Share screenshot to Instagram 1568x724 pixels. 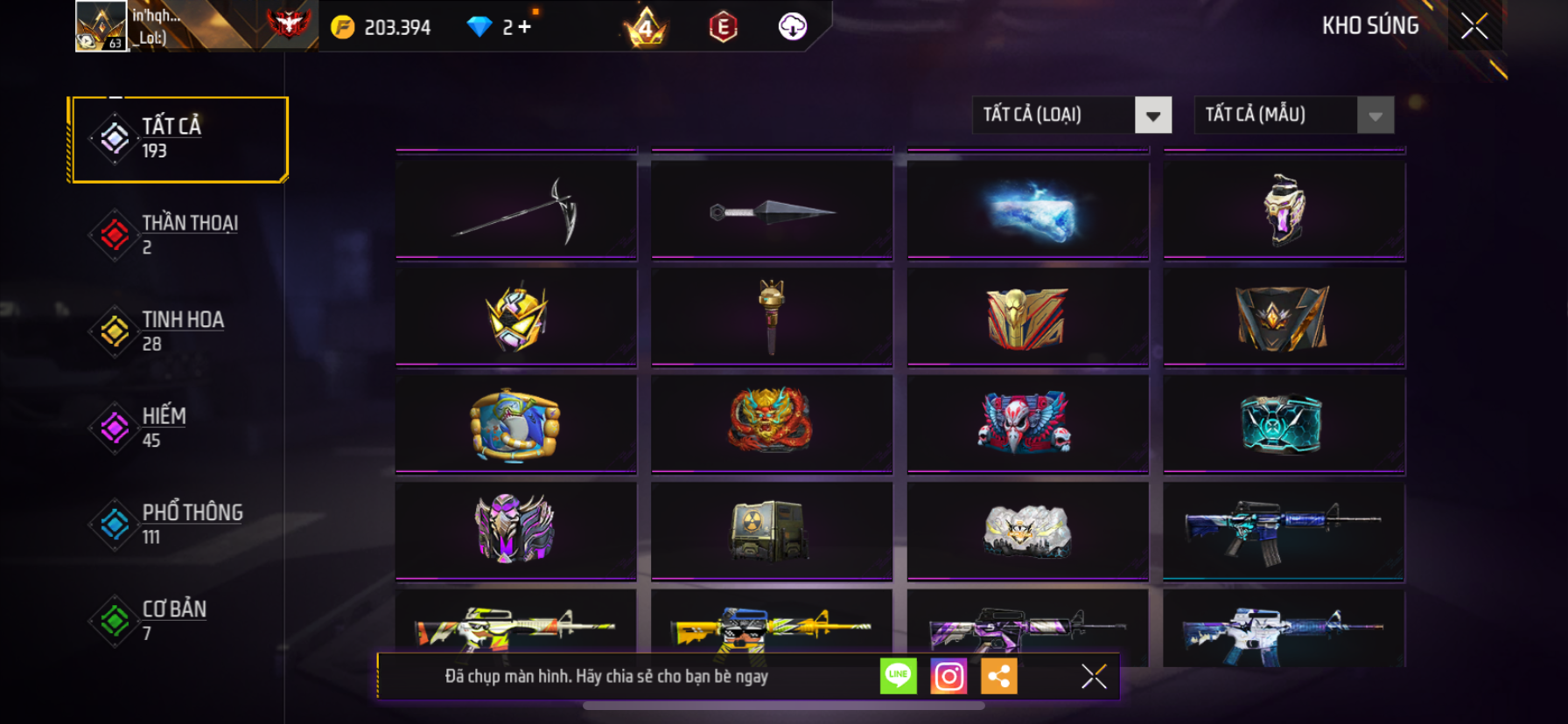point(948,676)
